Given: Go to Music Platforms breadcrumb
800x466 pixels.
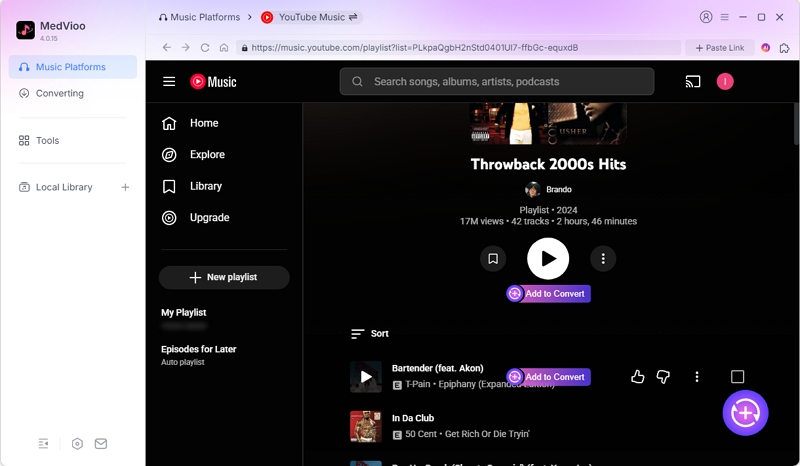Looking at the screenshot, I should (x=199, y=17).
